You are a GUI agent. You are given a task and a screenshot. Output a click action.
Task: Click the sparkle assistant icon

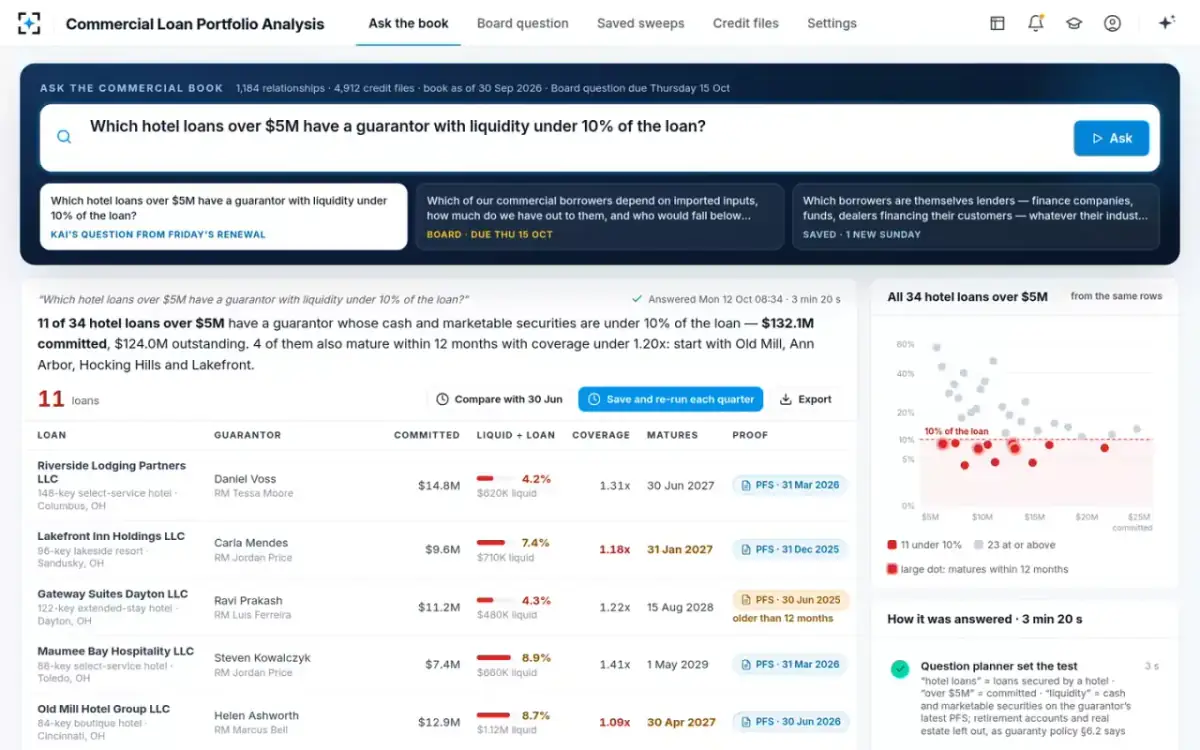click(x=1166, y=23)
